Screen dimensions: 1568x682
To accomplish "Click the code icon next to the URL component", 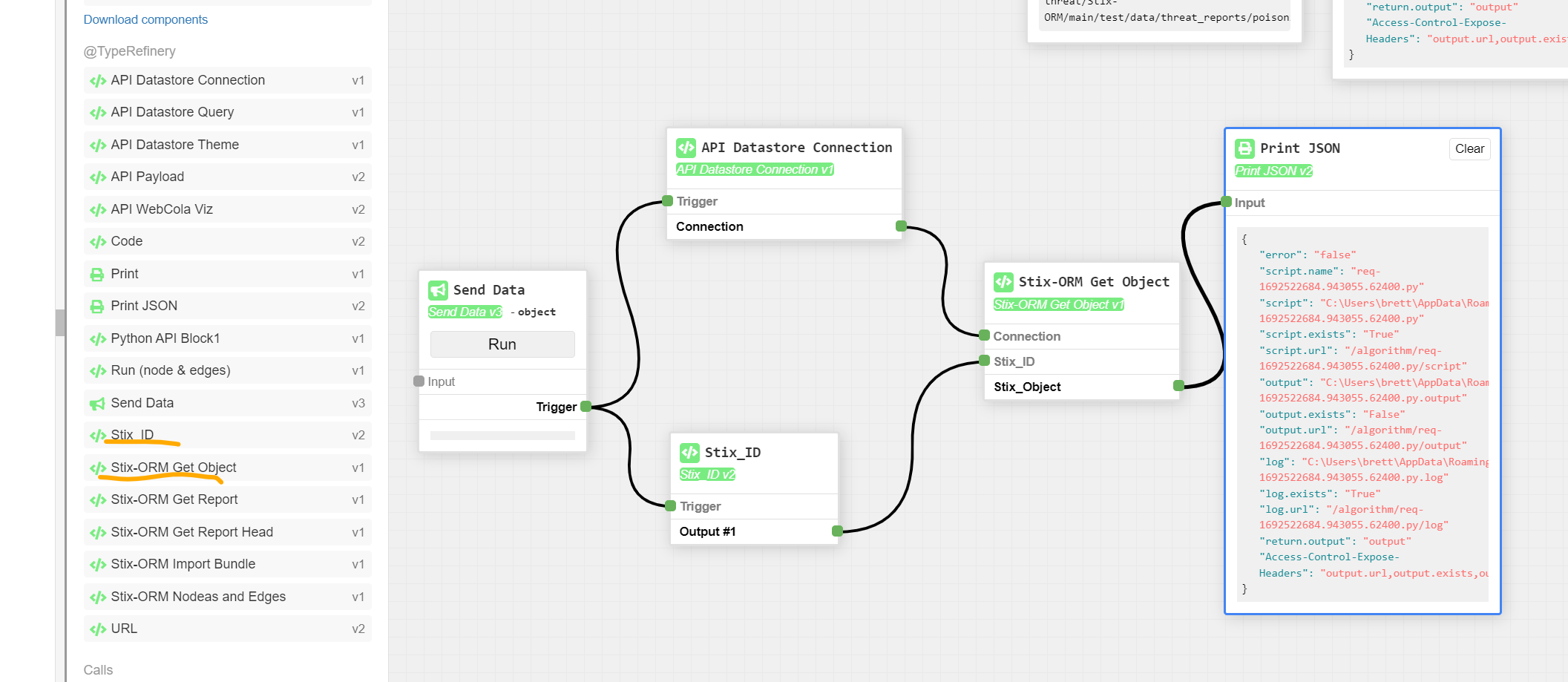I will pyautogui.click(x=97, y=629).
